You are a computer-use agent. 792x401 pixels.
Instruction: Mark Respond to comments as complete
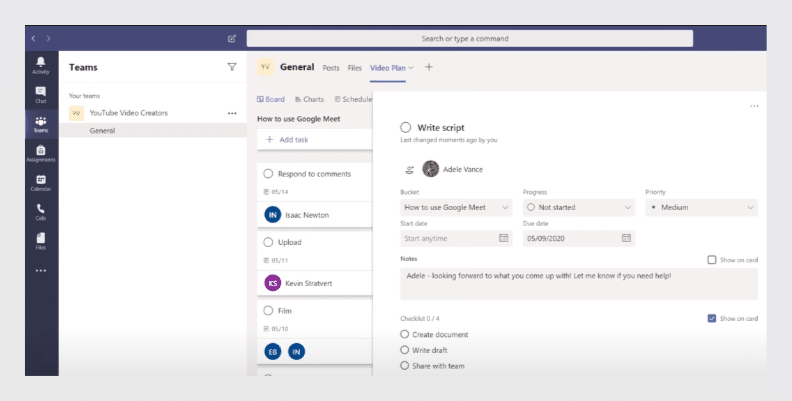click(268, 174)
